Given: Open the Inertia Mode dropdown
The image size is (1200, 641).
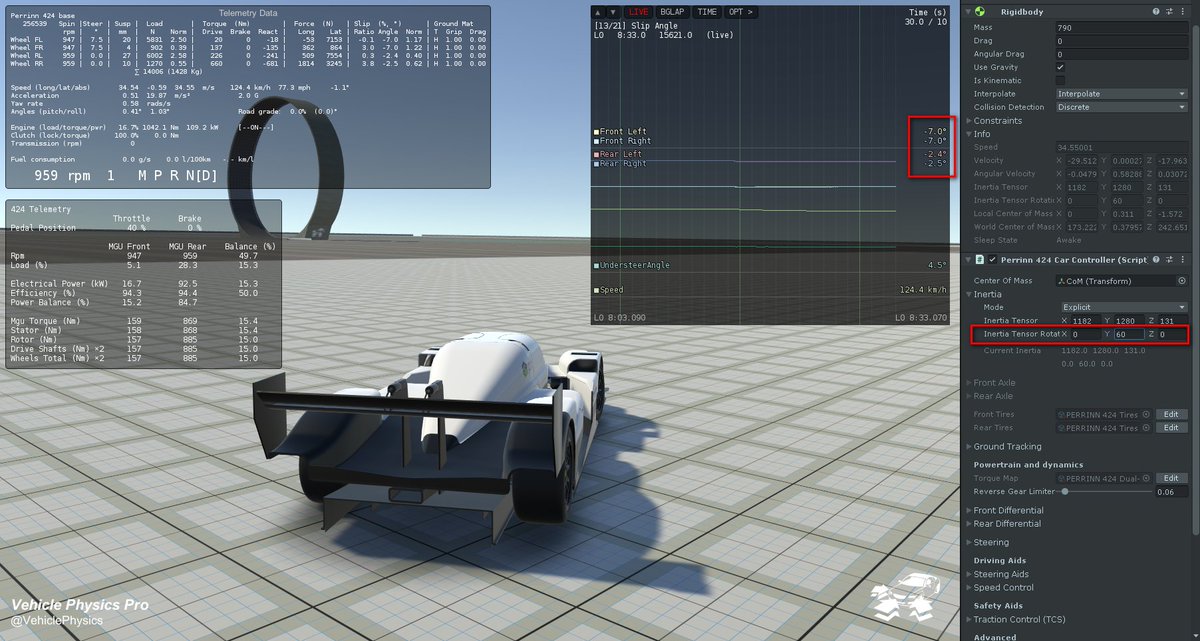Looking at the screenshot, I should [x=1125, y=307].
